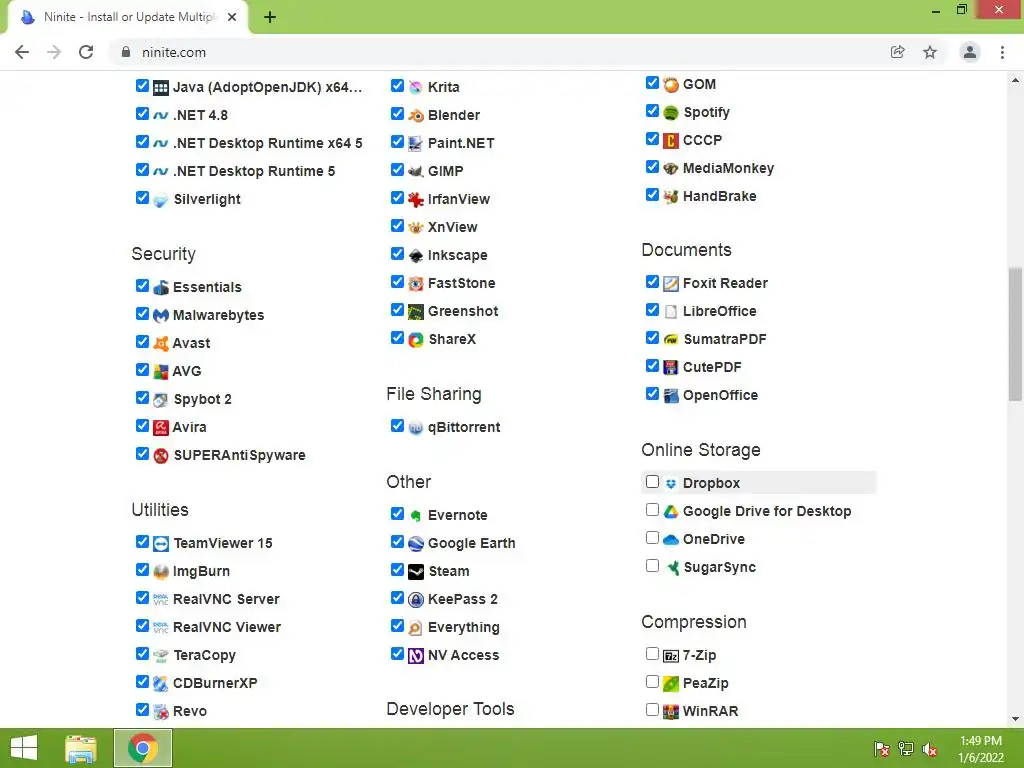The width and height of the screenshot is (1024, 768).
Task: Click the Foxit Reader icon
Action: (x=671, y=283)
